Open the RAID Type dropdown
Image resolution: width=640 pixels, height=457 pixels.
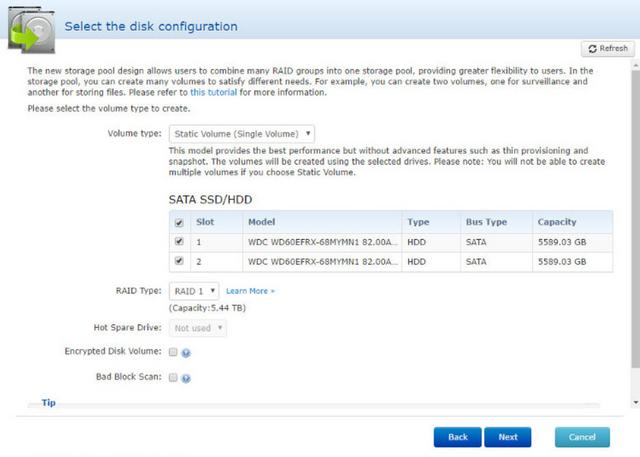click(194, 291)
